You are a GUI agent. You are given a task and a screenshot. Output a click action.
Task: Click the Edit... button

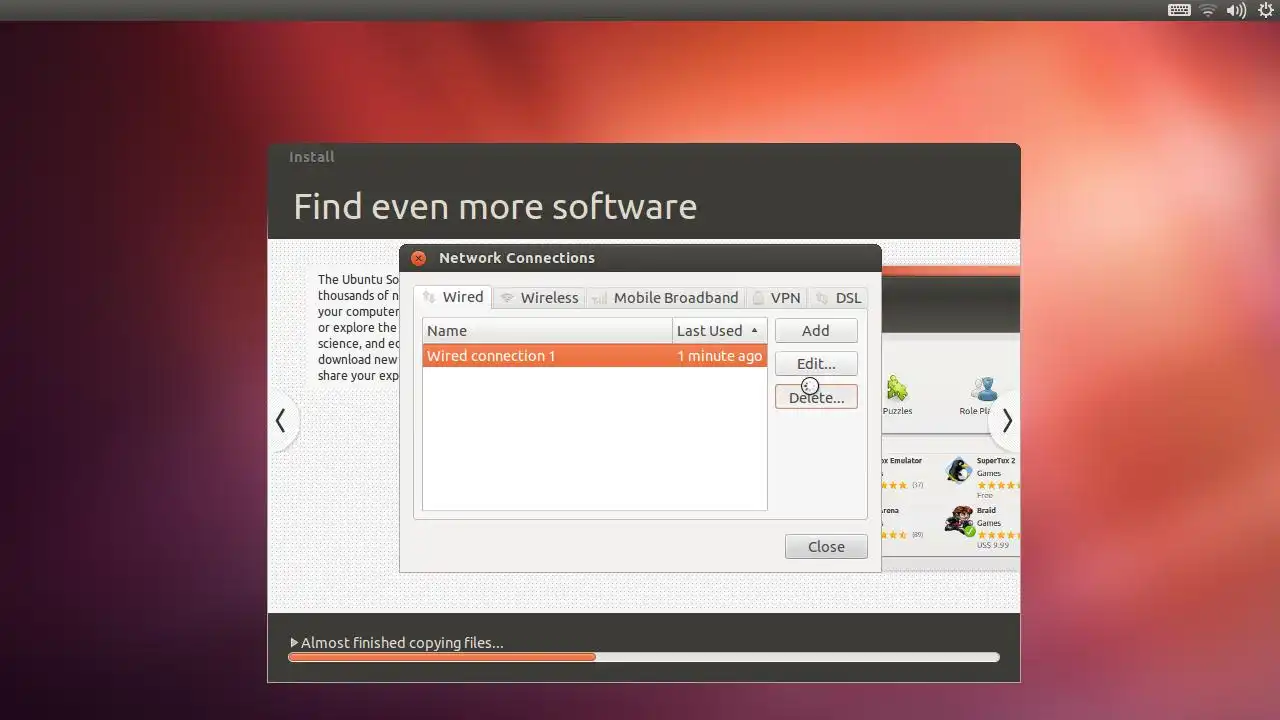816,363
